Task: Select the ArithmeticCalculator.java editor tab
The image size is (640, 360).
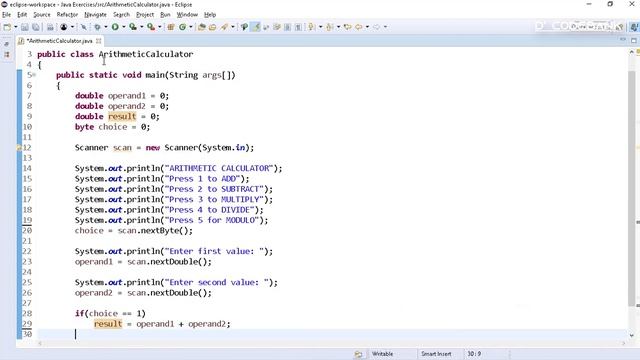Action: (60, 41)
